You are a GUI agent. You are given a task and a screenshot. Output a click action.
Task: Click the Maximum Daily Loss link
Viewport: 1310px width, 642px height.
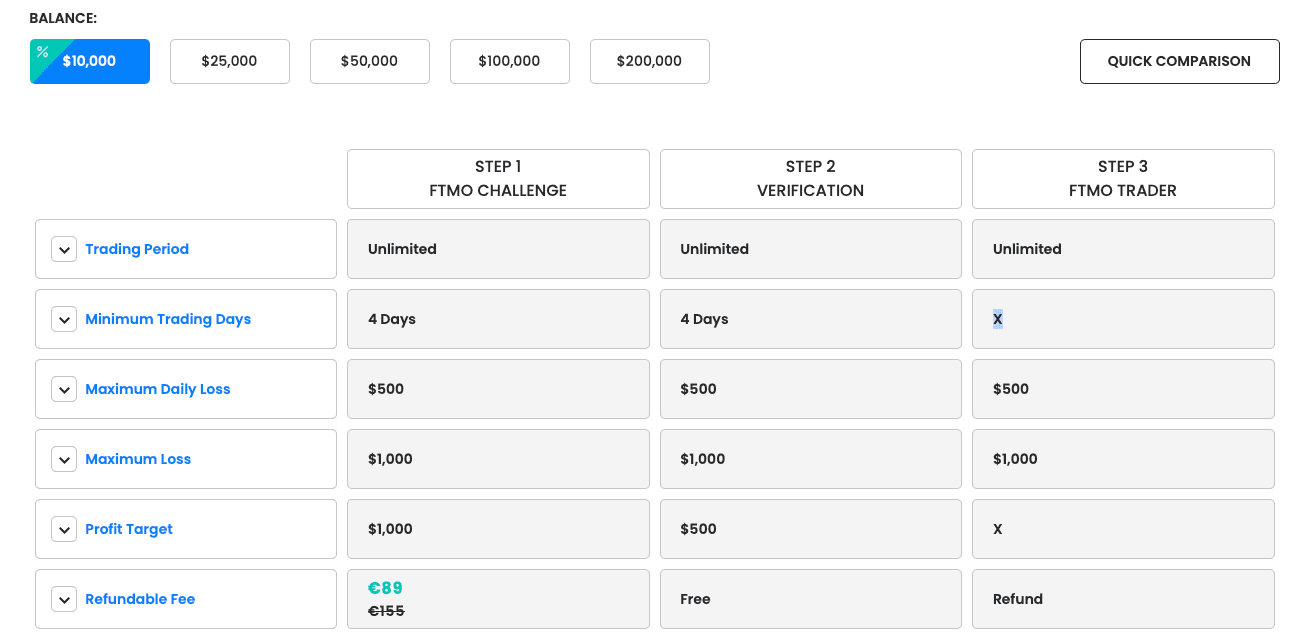tap(158, 389)
